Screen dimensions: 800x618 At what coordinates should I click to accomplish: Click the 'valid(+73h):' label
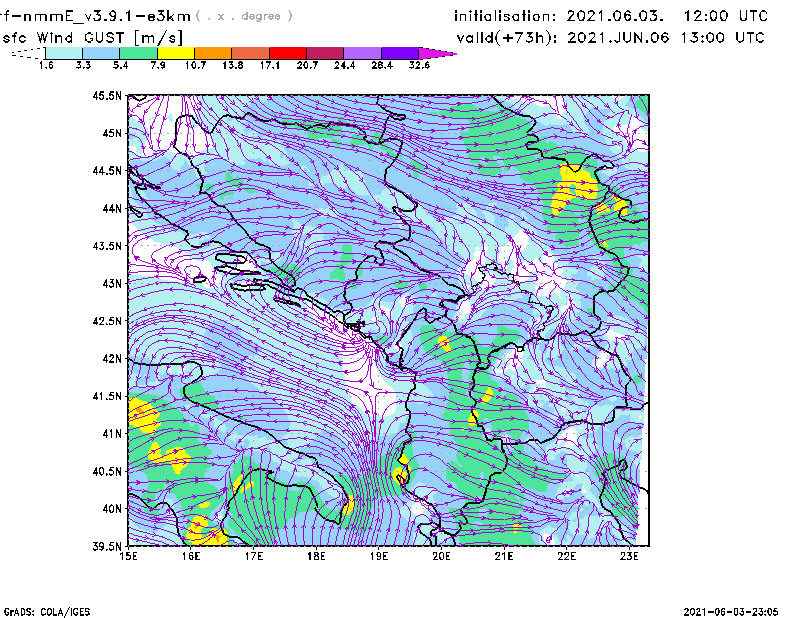(x=507, y=38)
